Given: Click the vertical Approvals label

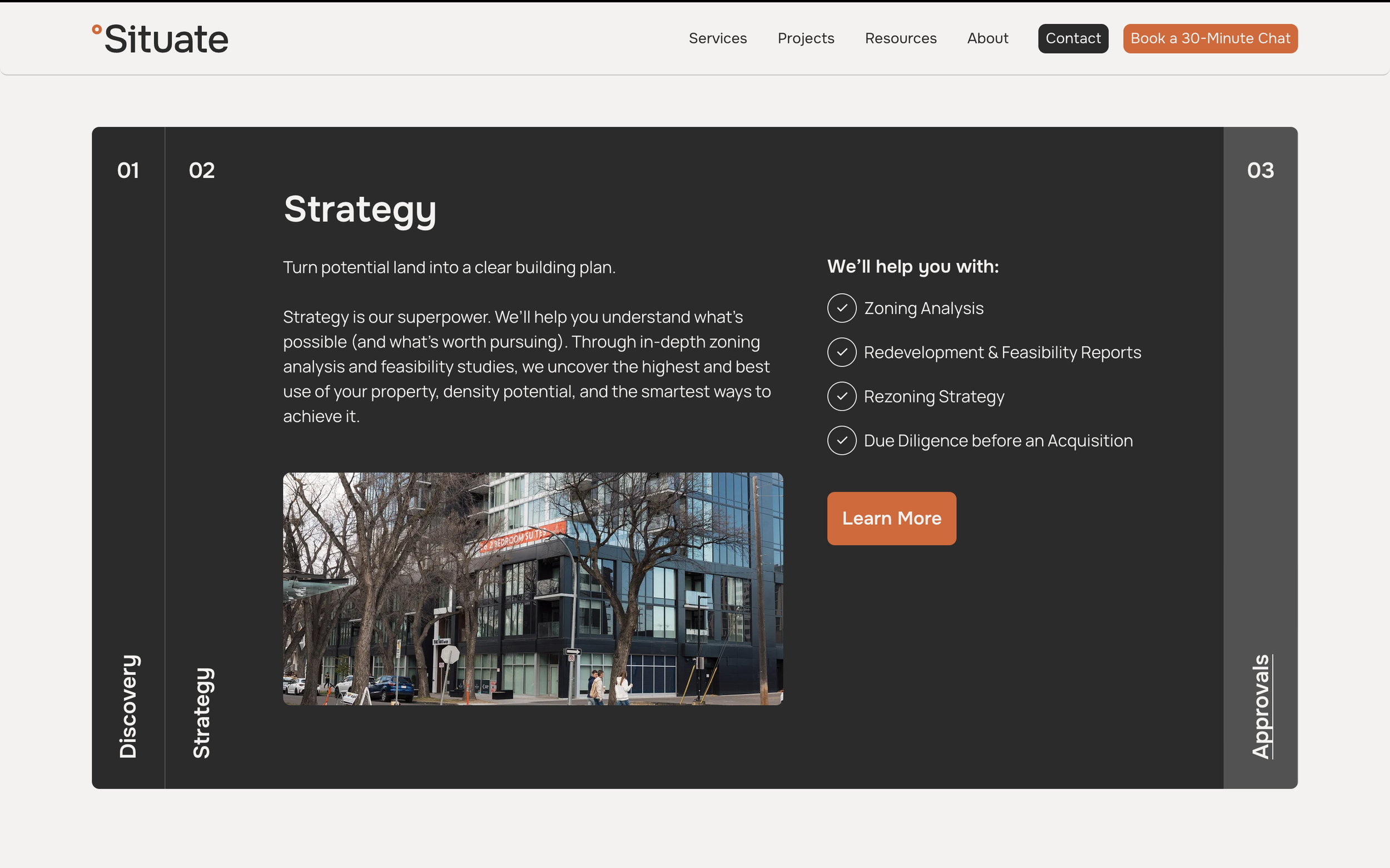Looking at the screenshot, I should point(1261,707).
